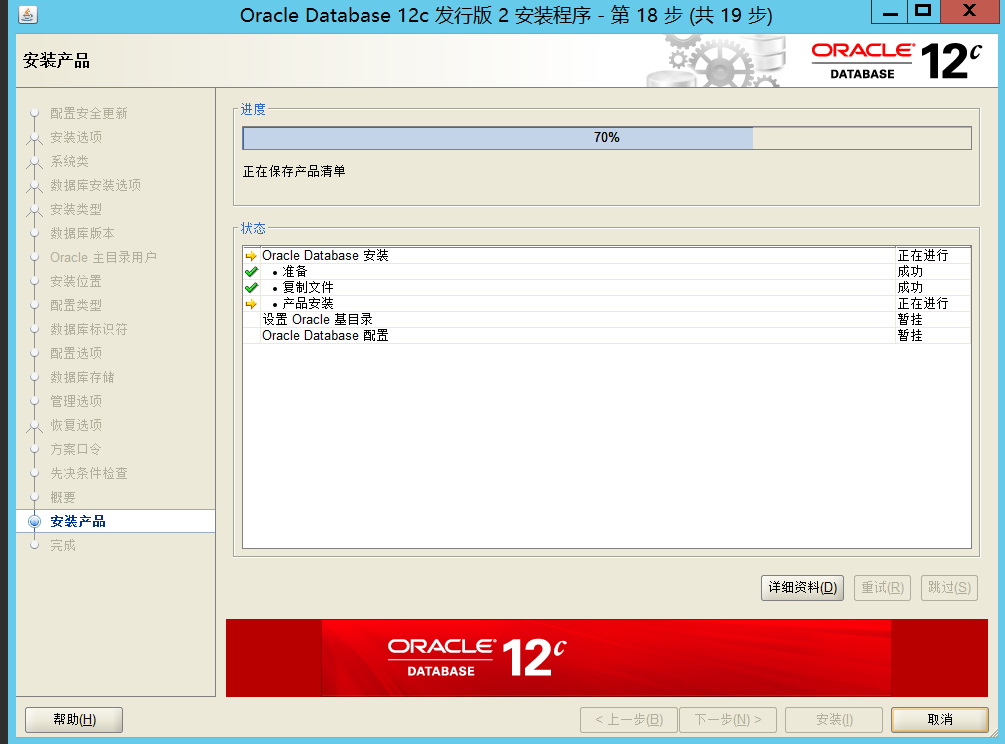Image resolution: width=1005 pixels, height=744 pixels.
Task: Open the 详细资料 details dialog
Action: pos(802,588)
